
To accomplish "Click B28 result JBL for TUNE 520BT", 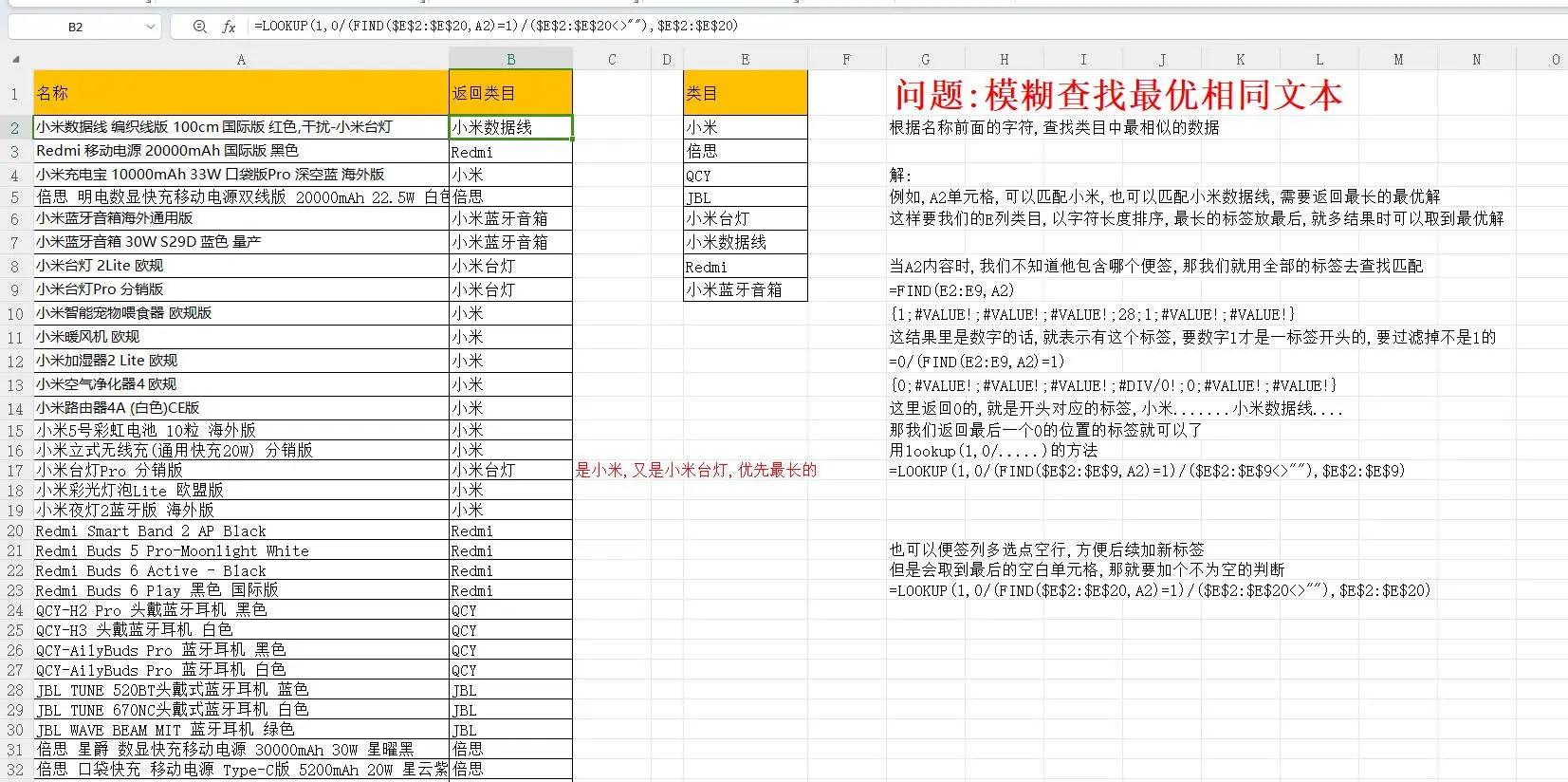I will point(510,691).
